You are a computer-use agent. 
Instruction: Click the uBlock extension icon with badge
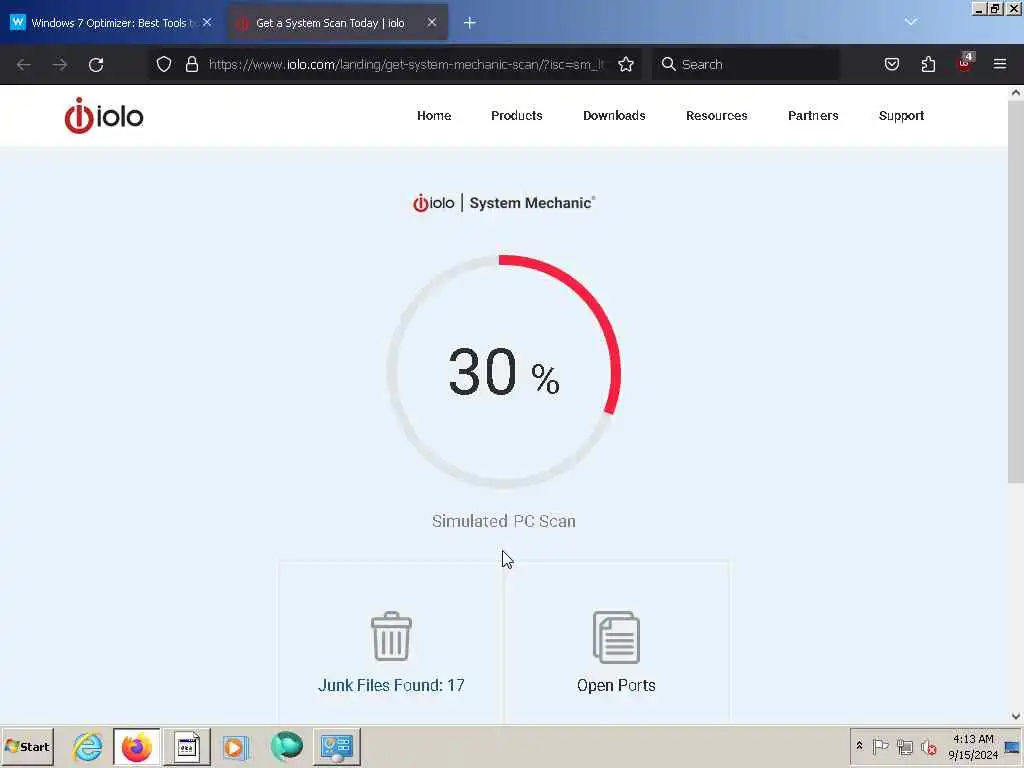coord(965,63)
